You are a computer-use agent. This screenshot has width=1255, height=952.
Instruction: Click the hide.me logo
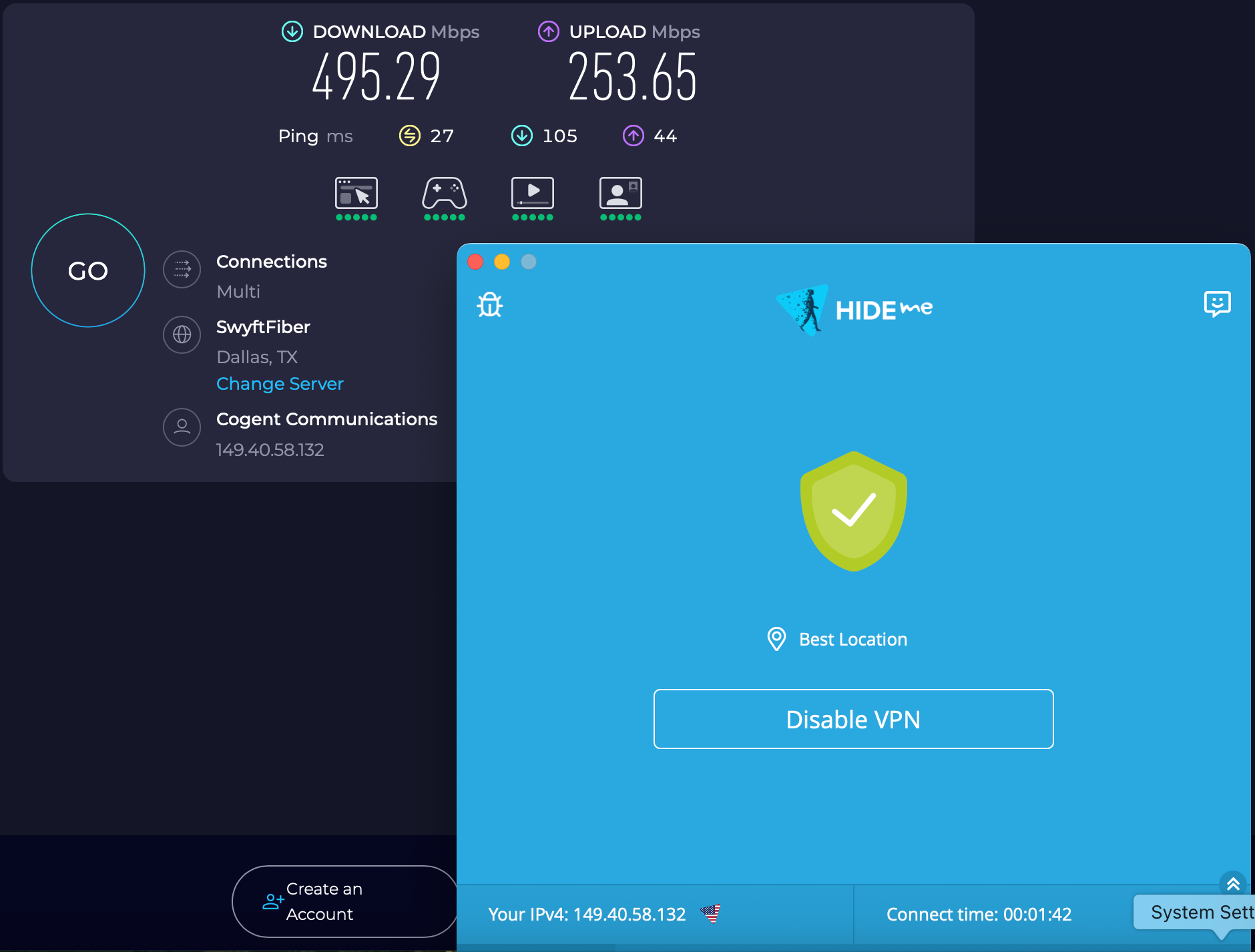point(854,310)
